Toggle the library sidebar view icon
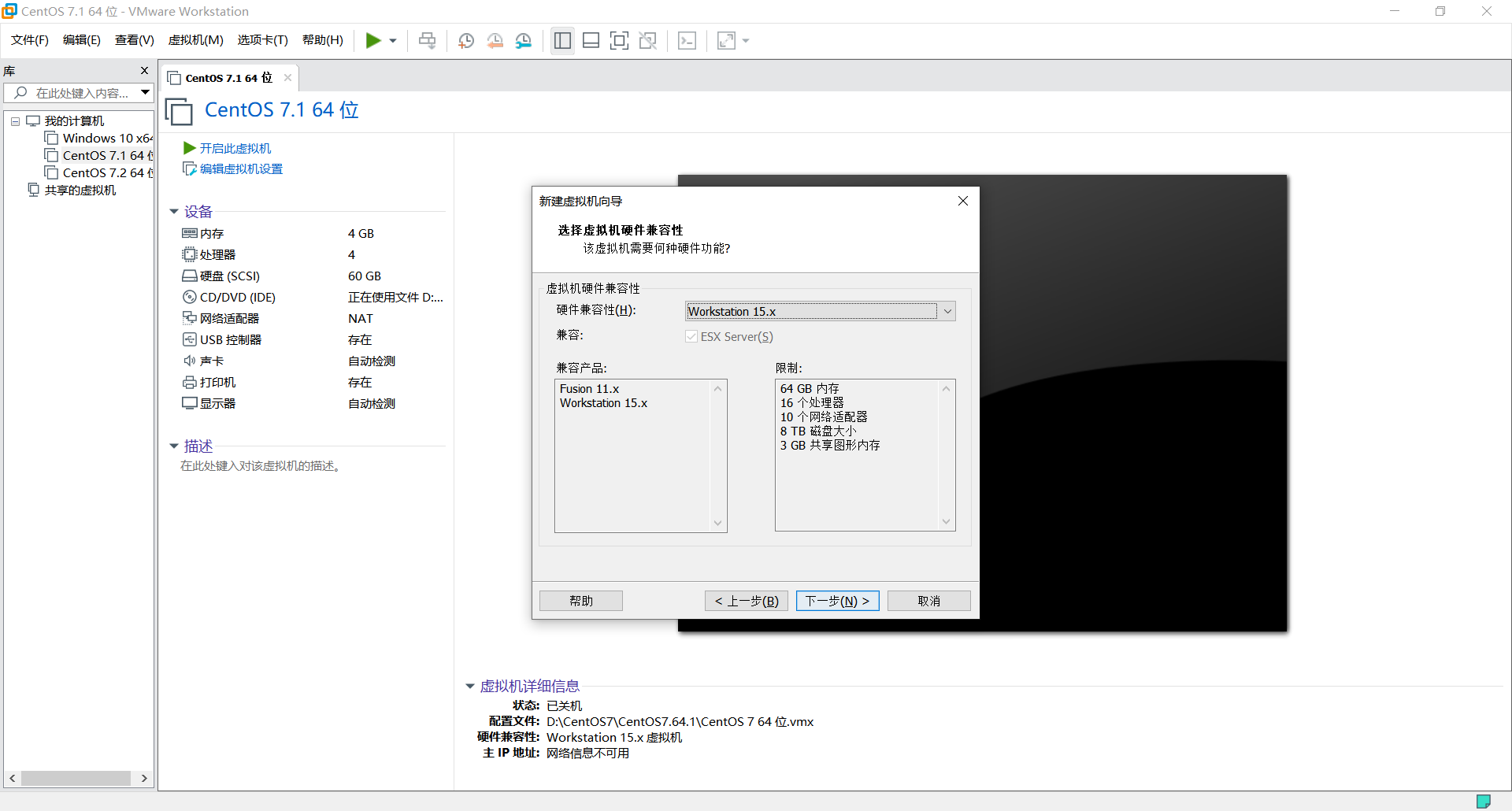Image resolution: width=1512 pixels, height=811 pixels. click(x=562, y=41)
